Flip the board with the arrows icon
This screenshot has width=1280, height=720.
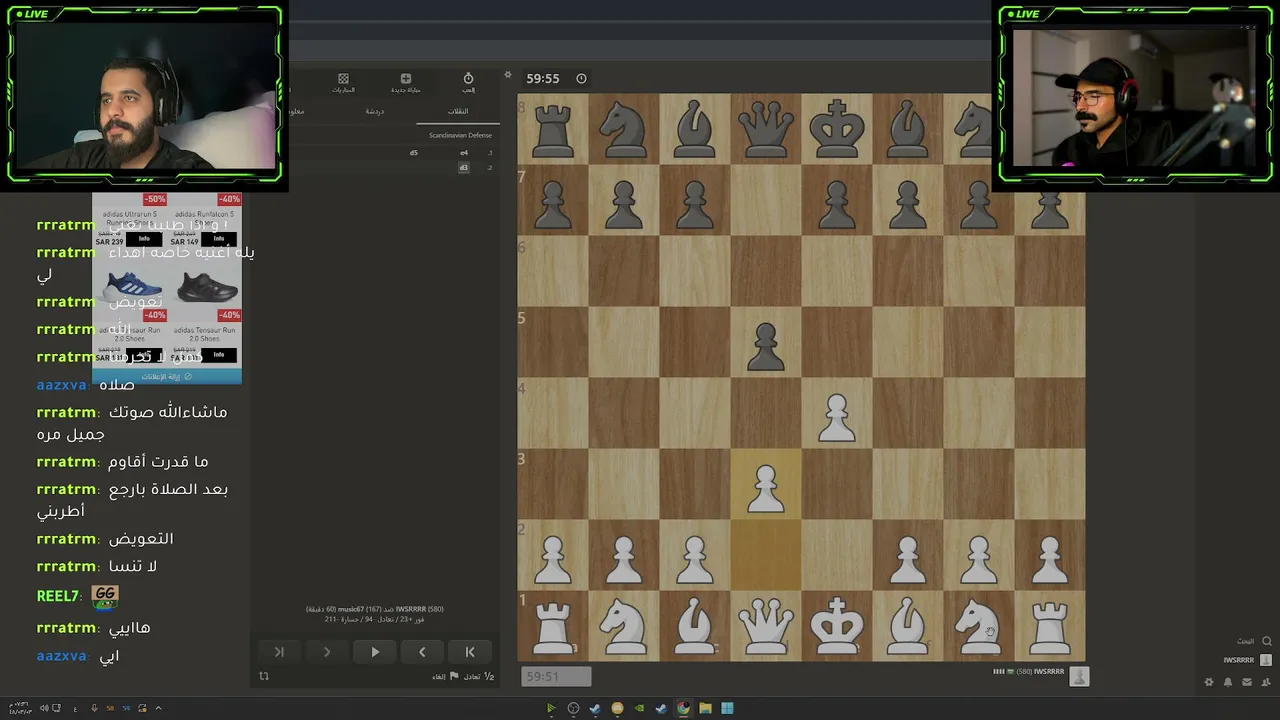(x=264, y=676)
